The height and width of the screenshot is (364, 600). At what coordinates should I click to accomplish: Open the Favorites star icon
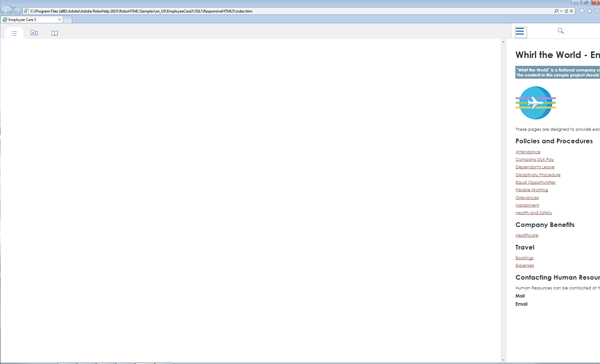tap(590, 11)
